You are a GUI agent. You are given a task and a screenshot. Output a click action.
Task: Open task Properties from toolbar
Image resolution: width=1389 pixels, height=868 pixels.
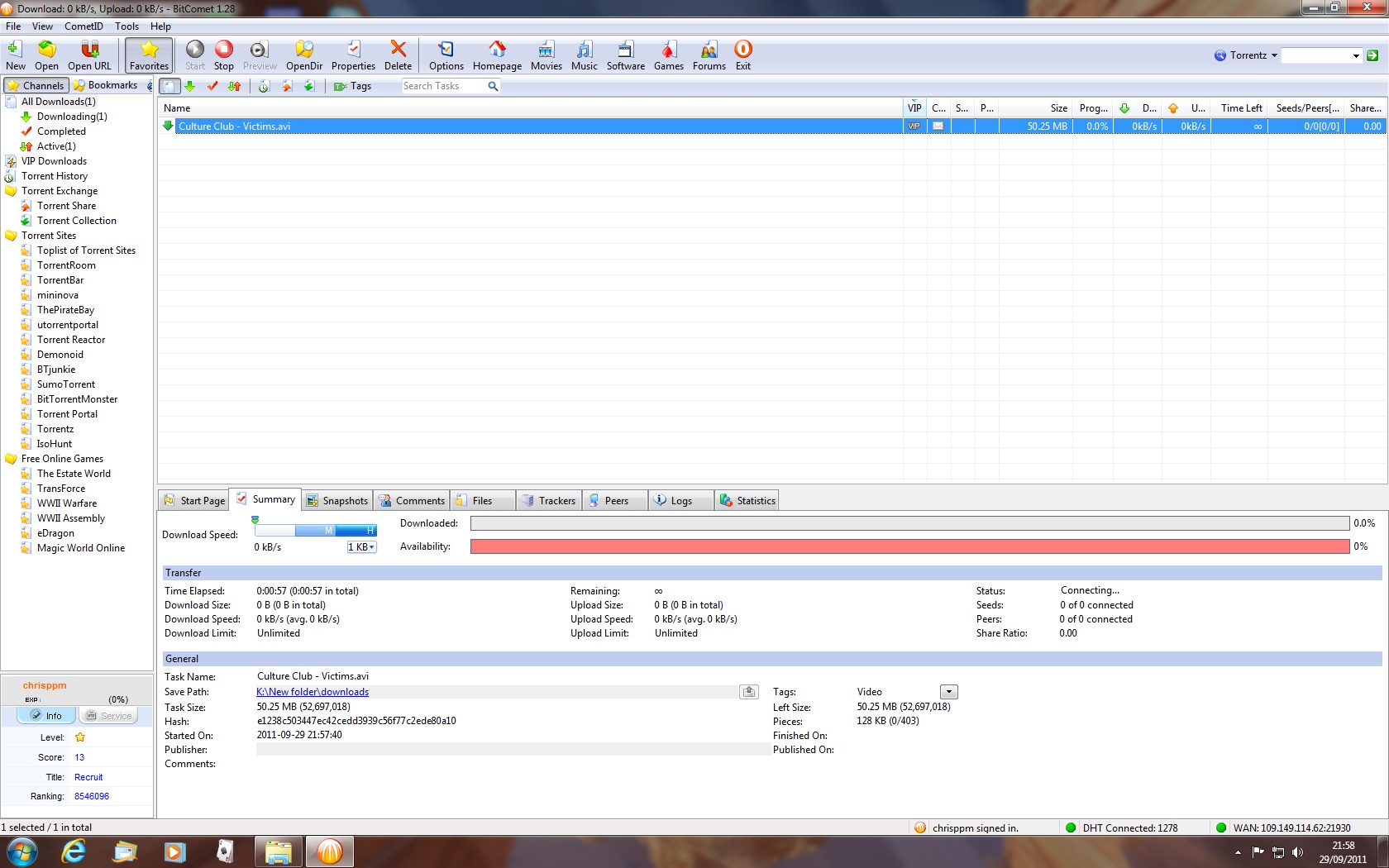(353, 55)
